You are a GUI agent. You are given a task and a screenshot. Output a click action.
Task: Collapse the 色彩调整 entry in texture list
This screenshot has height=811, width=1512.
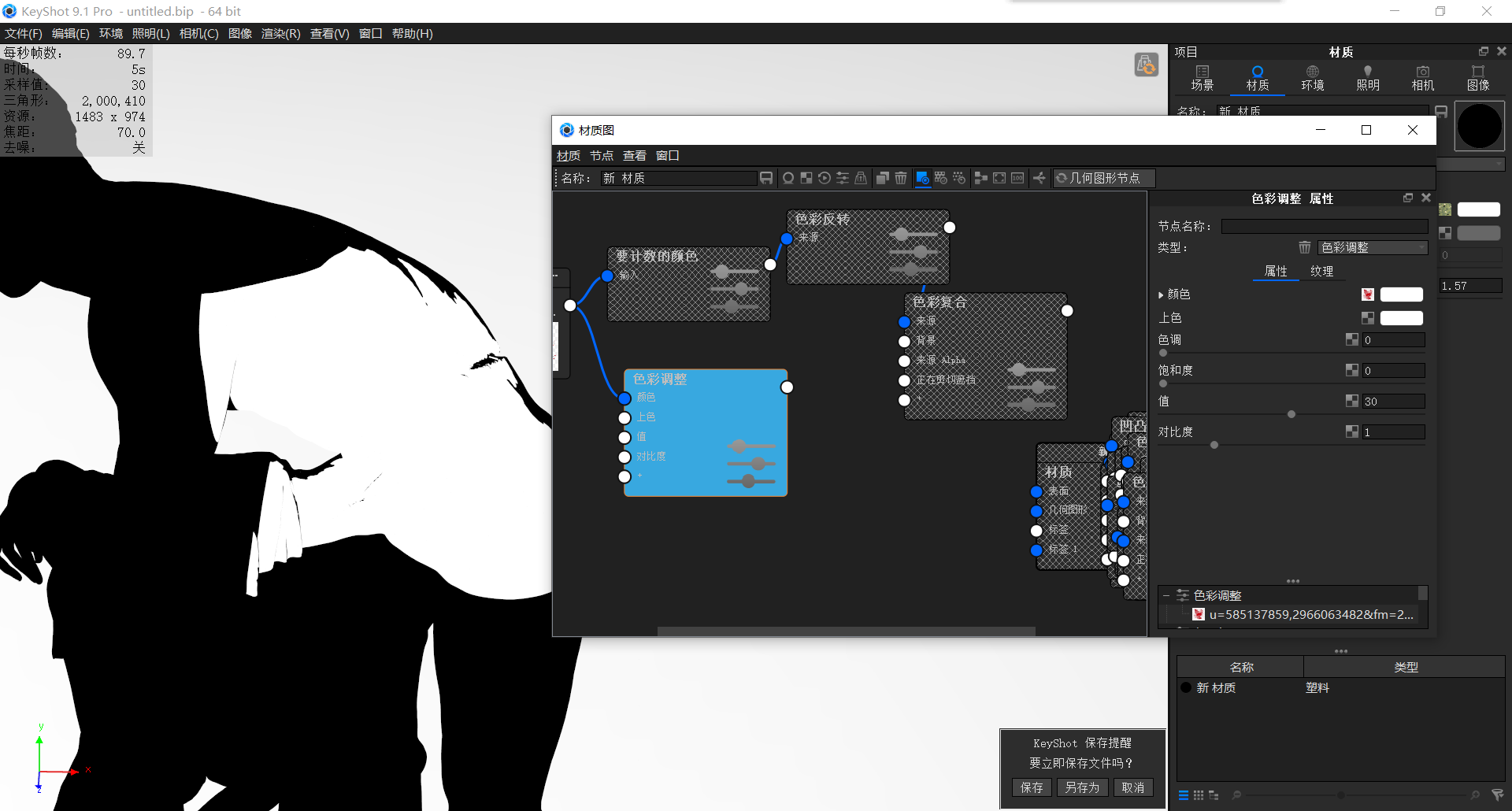pyautogui.click(x=1167, y=595)
